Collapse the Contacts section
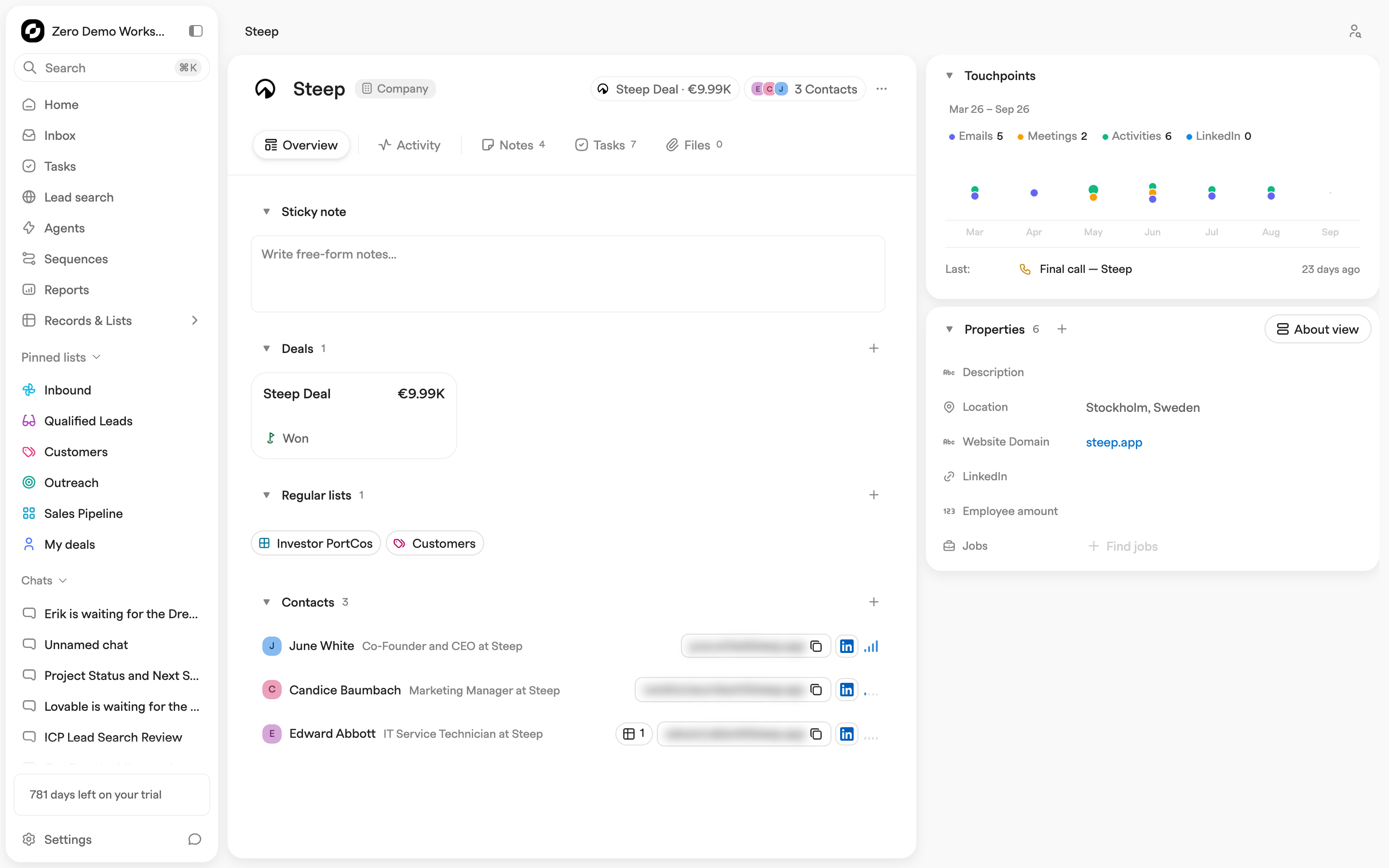This screenshot has height=868, width=1389. tap(266, 602)
